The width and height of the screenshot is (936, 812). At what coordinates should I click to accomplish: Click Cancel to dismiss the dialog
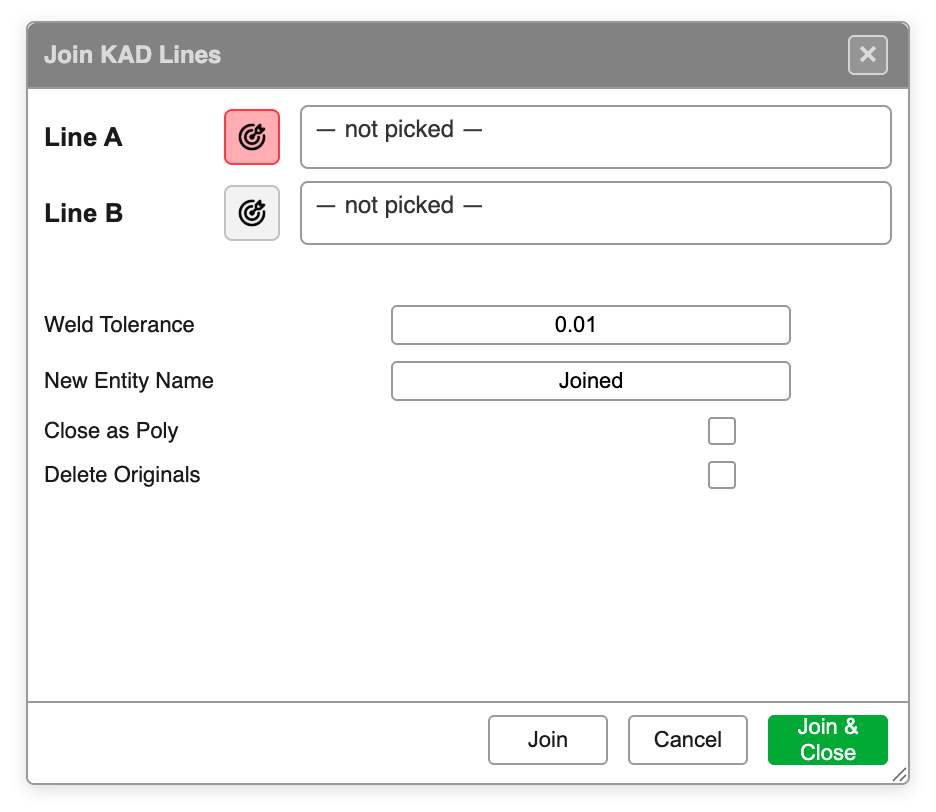click(687, 740)
